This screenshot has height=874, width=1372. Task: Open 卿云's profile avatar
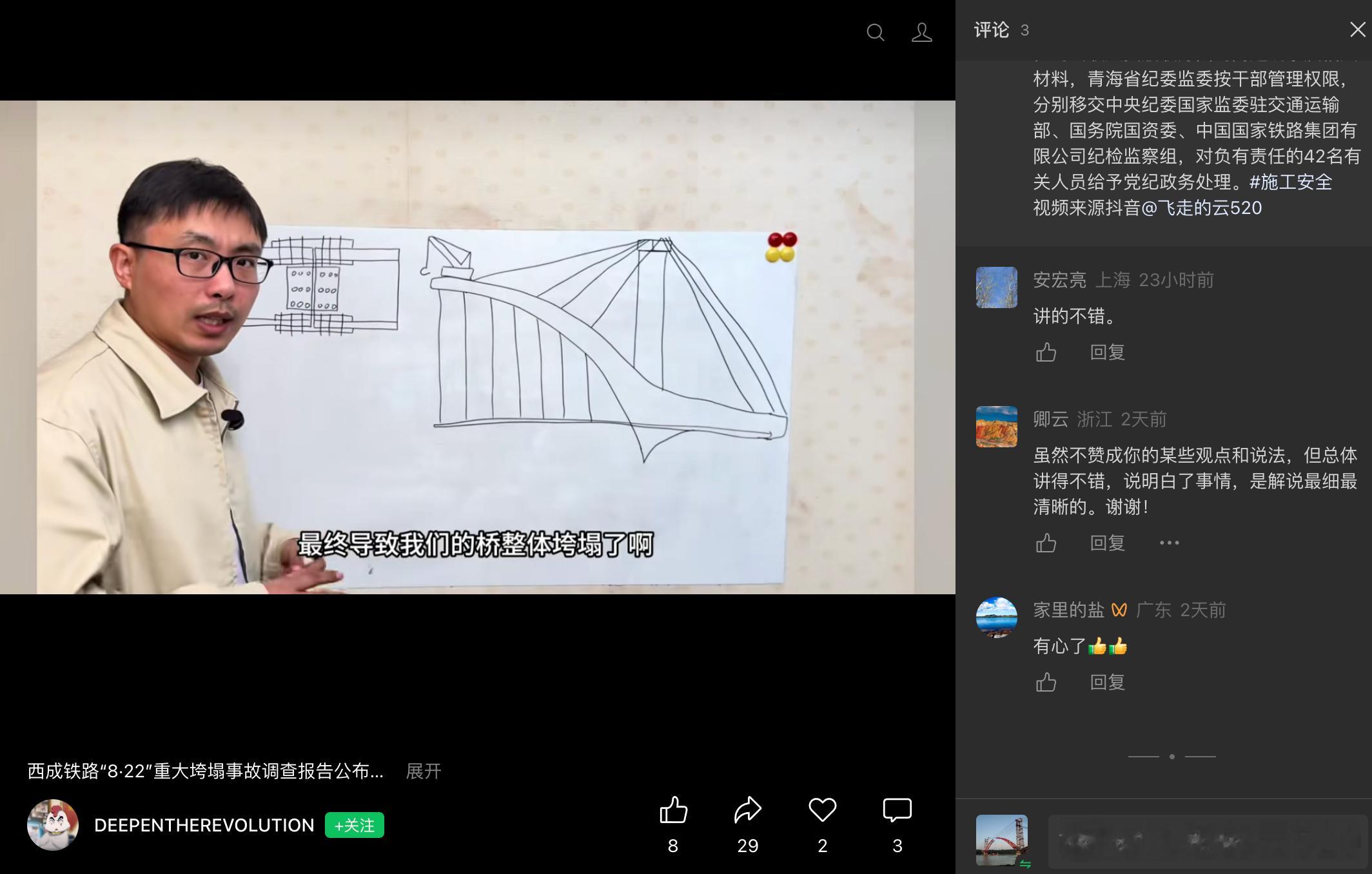pyautogui.click(x=996, y=427)
